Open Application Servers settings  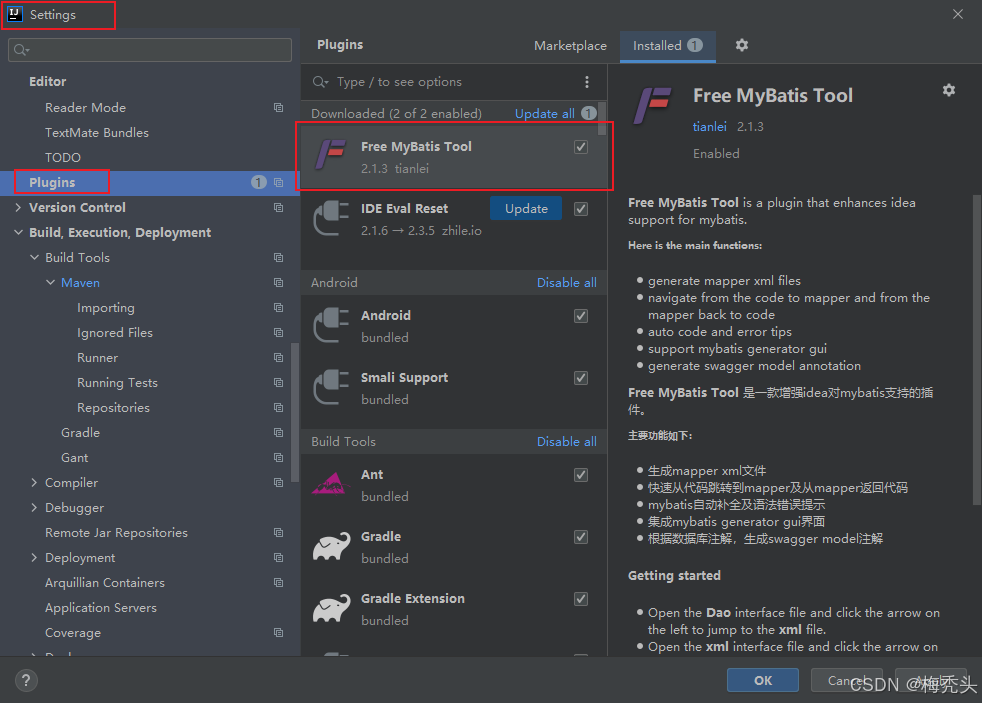pyautogui.click(x=101, y=608)
